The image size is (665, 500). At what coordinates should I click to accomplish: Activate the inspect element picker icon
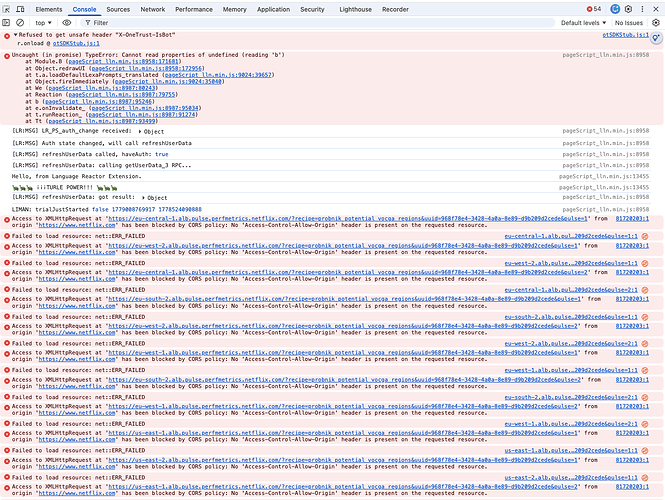[6, 9]
